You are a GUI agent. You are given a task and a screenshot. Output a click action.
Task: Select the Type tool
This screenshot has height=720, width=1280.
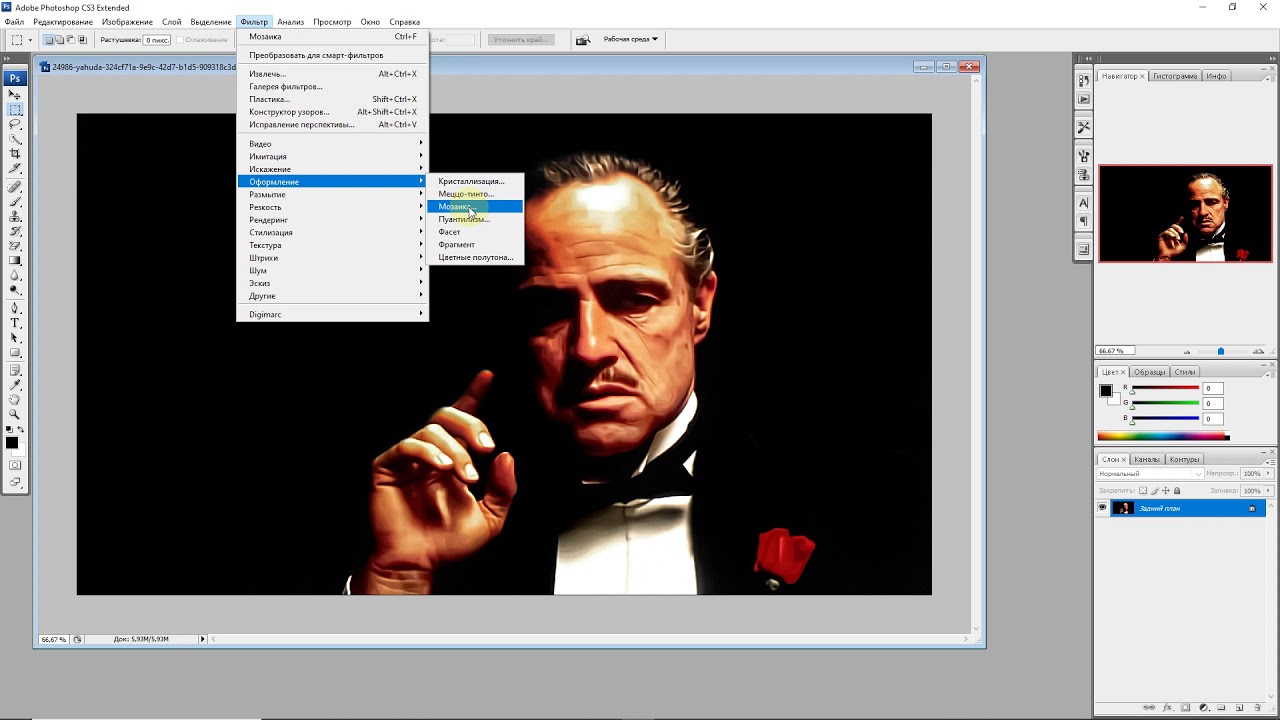pyautogui.click(x=15, y=323)
